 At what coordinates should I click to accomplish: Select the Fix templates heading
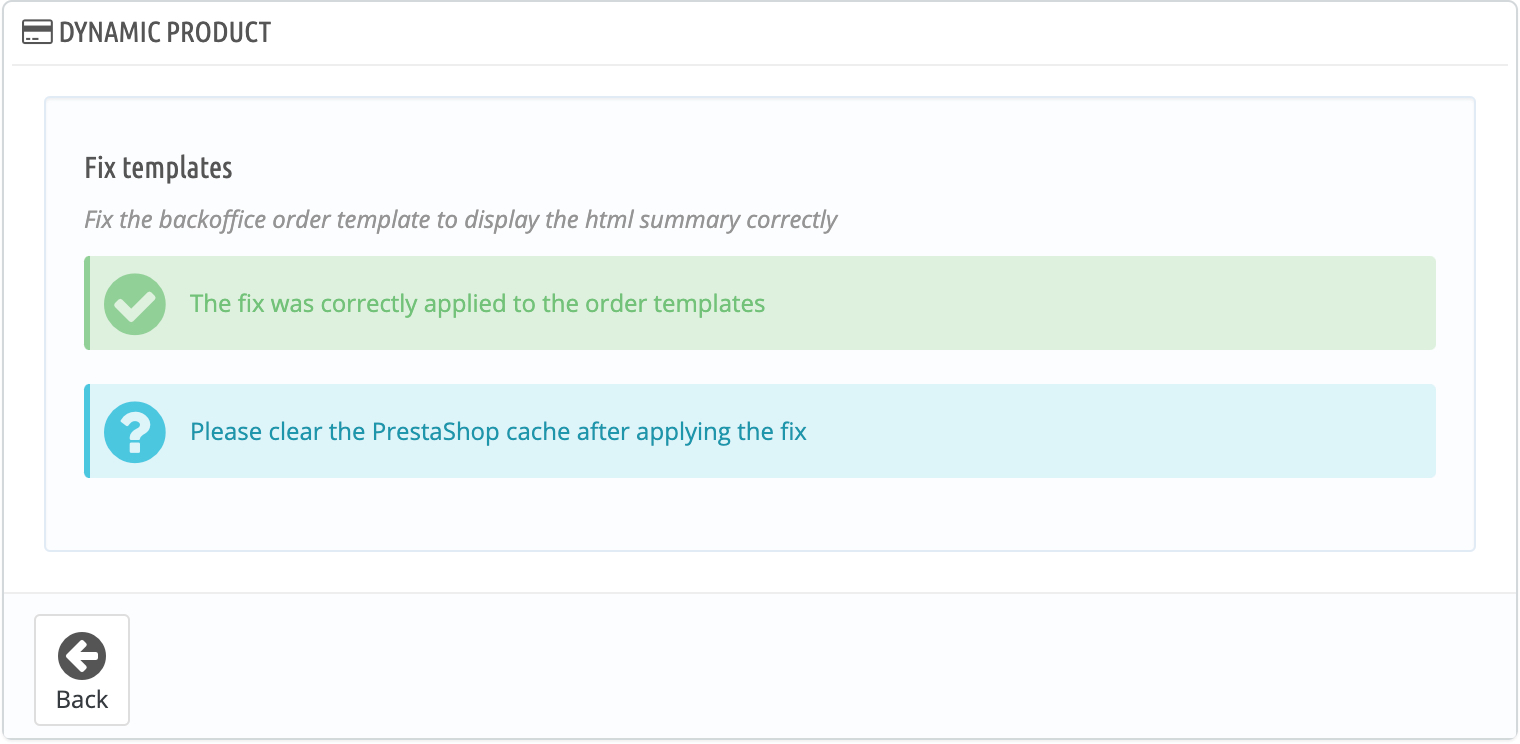(x=158, y=168)
